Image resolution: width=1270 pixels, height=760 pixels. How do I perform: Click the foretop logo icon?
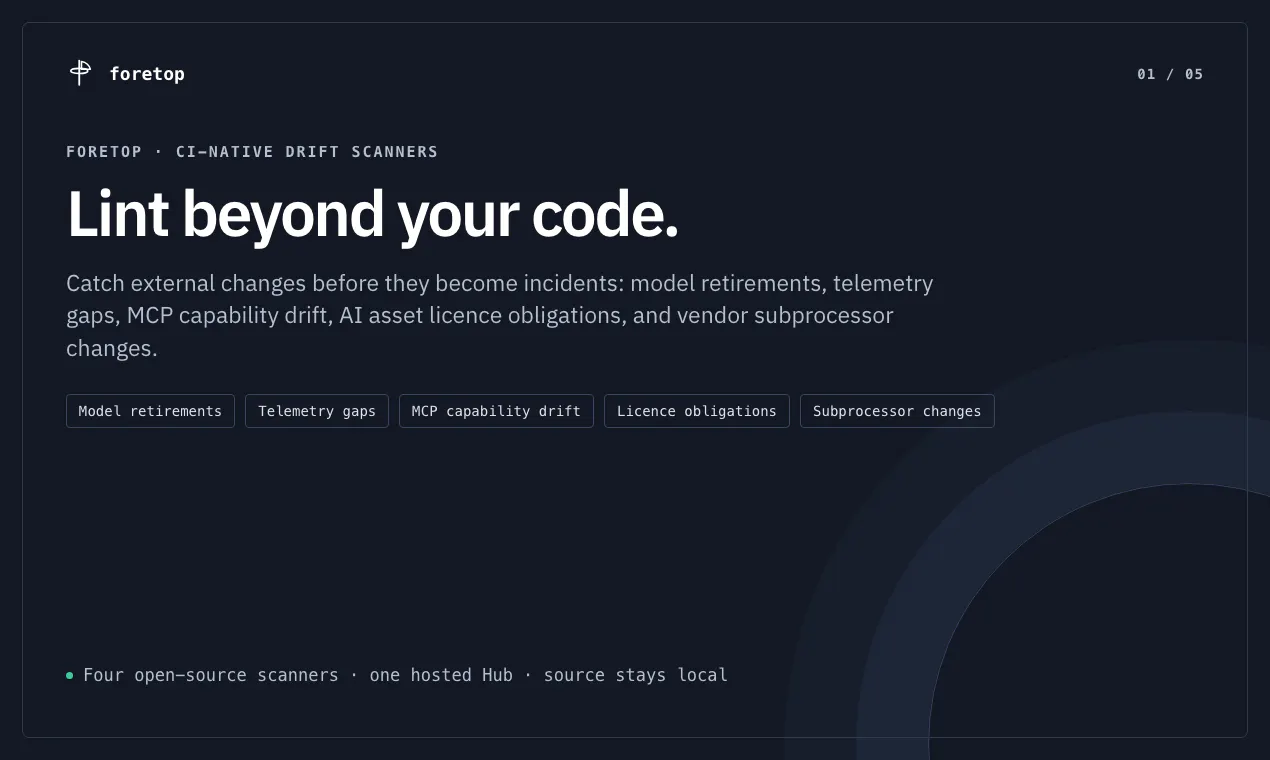pyautogui.click(x=80, y=73)
